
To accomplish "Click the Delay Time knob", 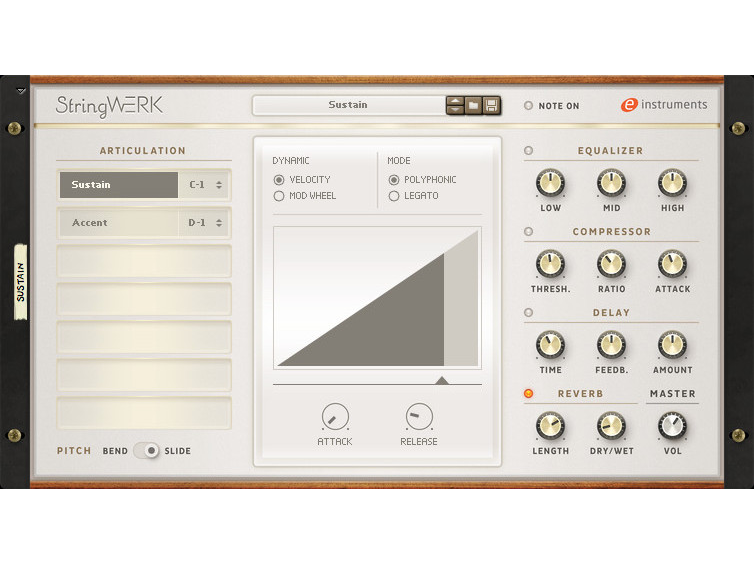I will 550,345.
